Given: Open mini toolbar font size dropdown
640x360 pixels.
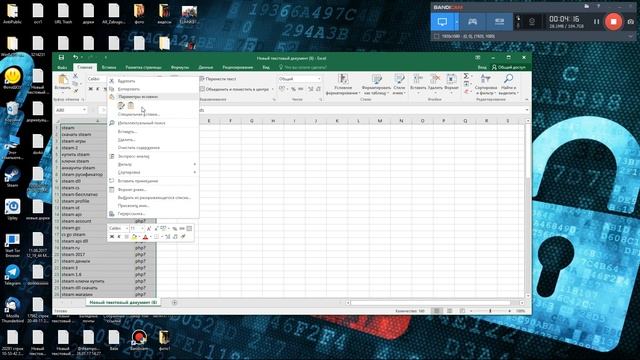Looking at the screenshot, I should pyautogui.click(x=142, y=229).
